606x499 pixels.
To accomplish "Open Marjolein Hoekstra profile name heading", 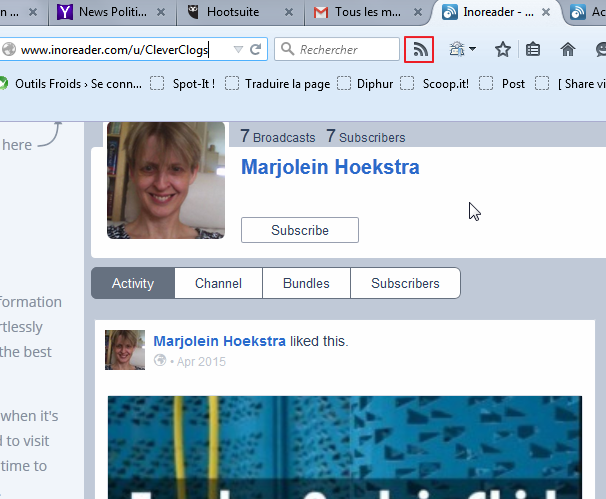I will 330,167.
